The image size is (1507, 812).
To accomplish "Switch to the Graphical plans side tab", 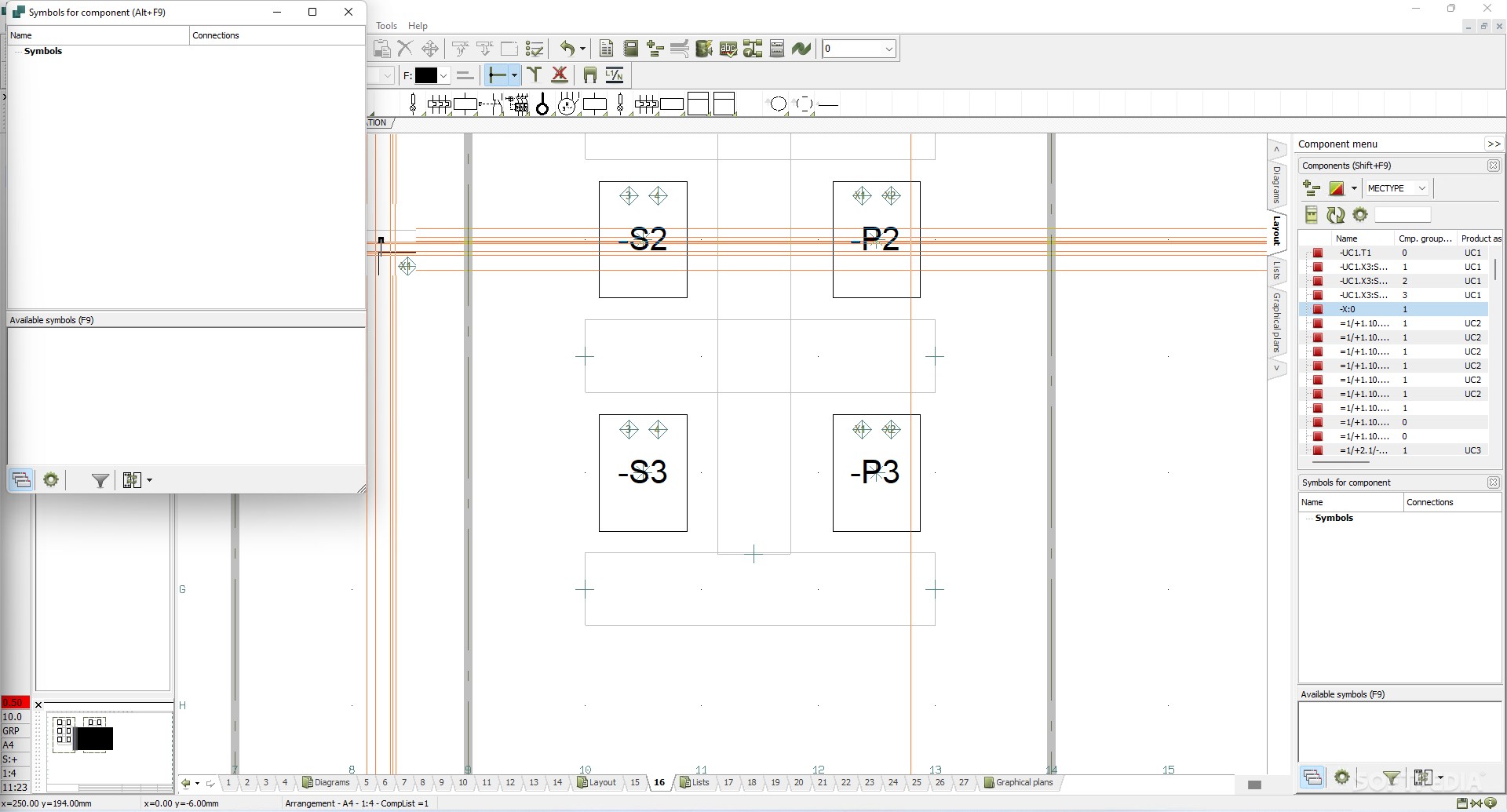I will click(x=1277, y=322).
